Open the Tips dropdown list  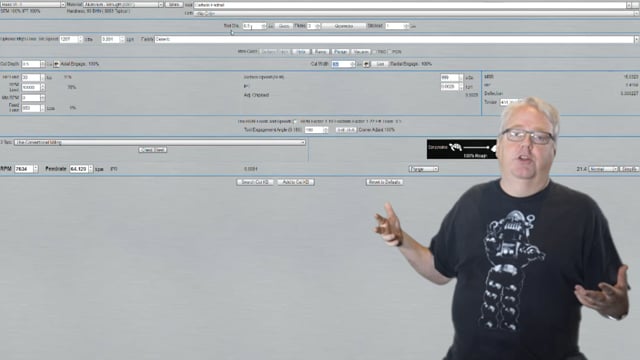[x=160, y=142]
